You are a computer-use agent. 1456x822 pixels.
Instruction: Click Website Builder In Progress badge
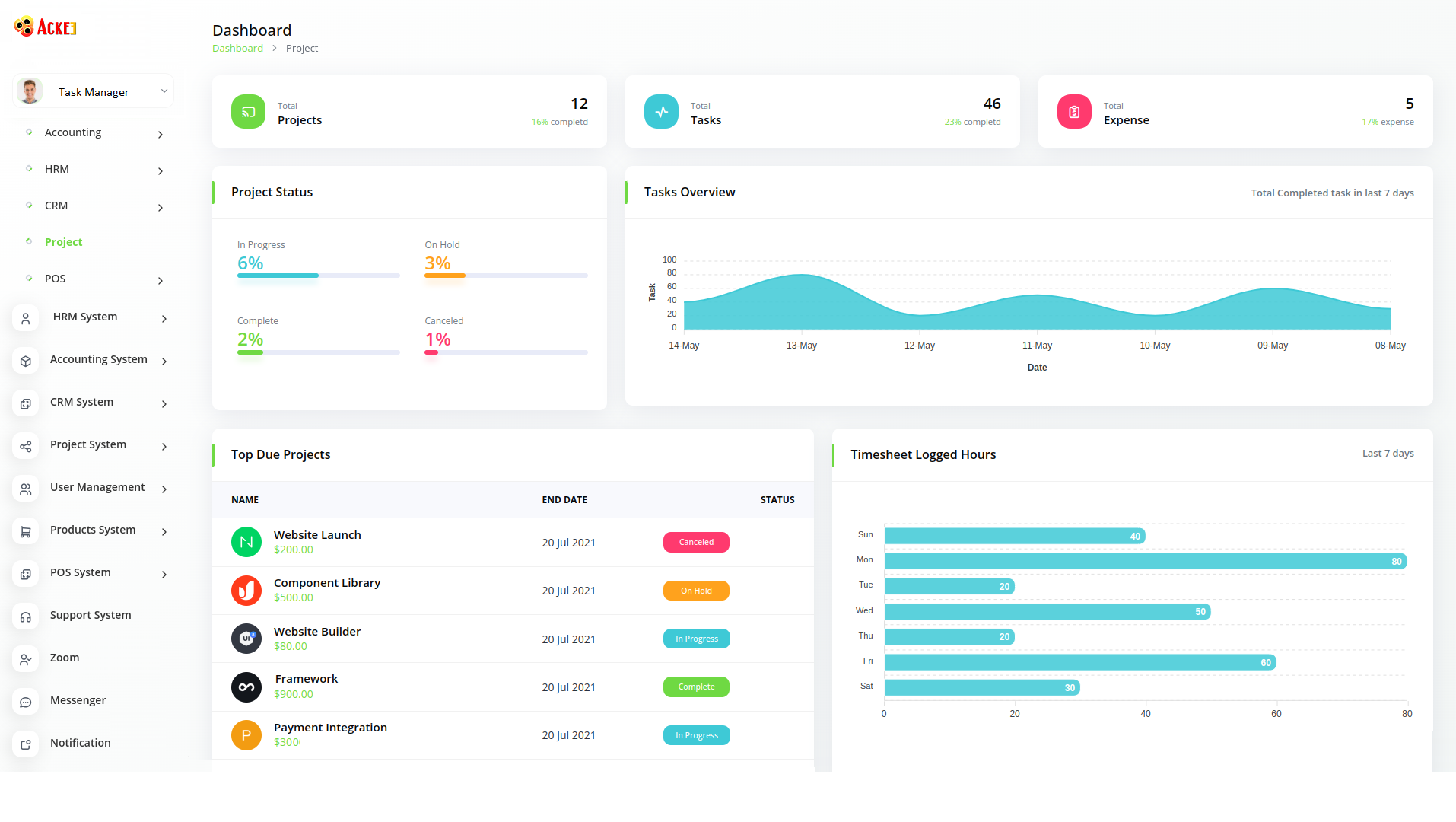696,639
